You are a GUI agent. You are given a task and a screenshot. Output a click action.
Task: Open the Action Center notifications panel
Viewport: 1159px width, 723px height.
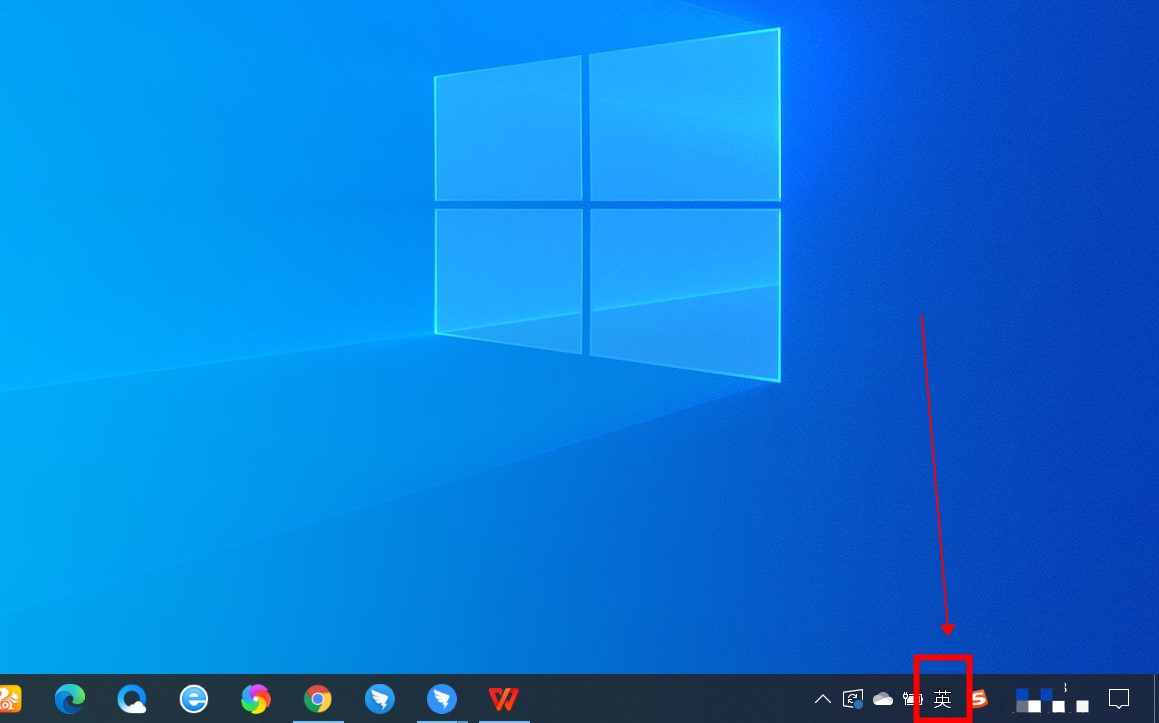(1119, 698)
